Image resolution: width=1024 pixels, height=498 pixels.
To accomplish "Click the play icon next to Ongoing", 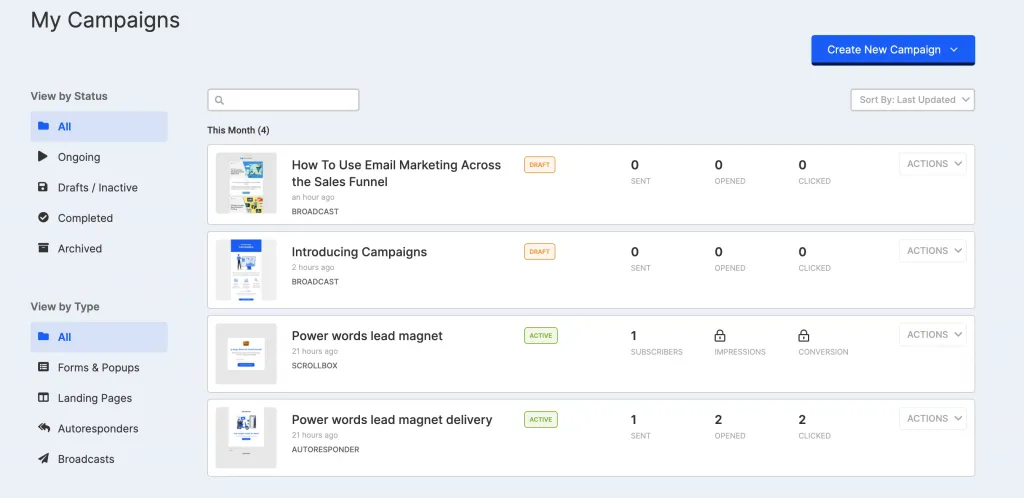I will point(43,157).
